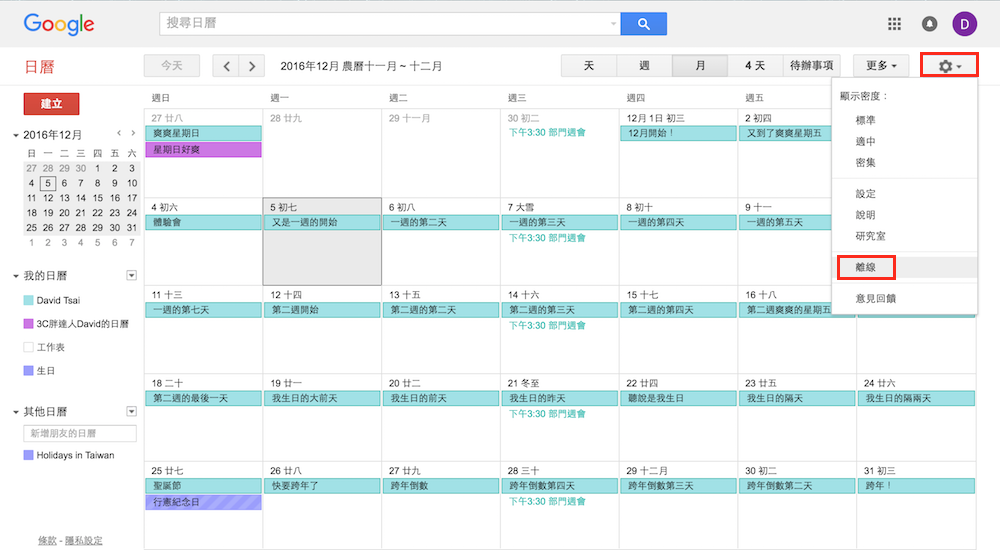Screen dimensions: 1000x550
Task: Go to previous month with left arrow
Action: pos(227,66)
